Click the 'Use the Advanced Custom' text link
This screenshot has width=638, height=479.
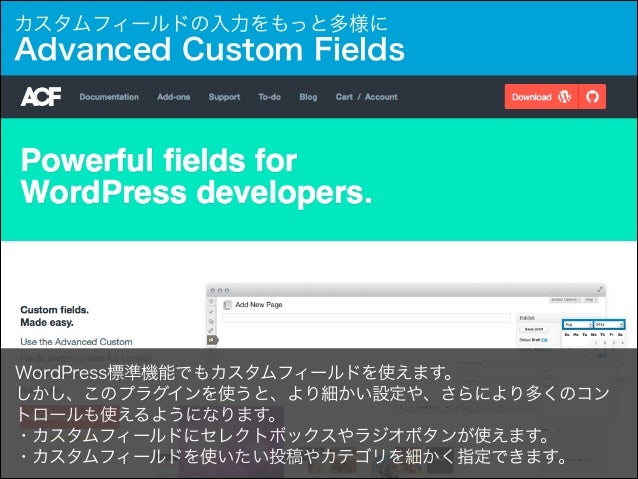(x=76, y=342)
